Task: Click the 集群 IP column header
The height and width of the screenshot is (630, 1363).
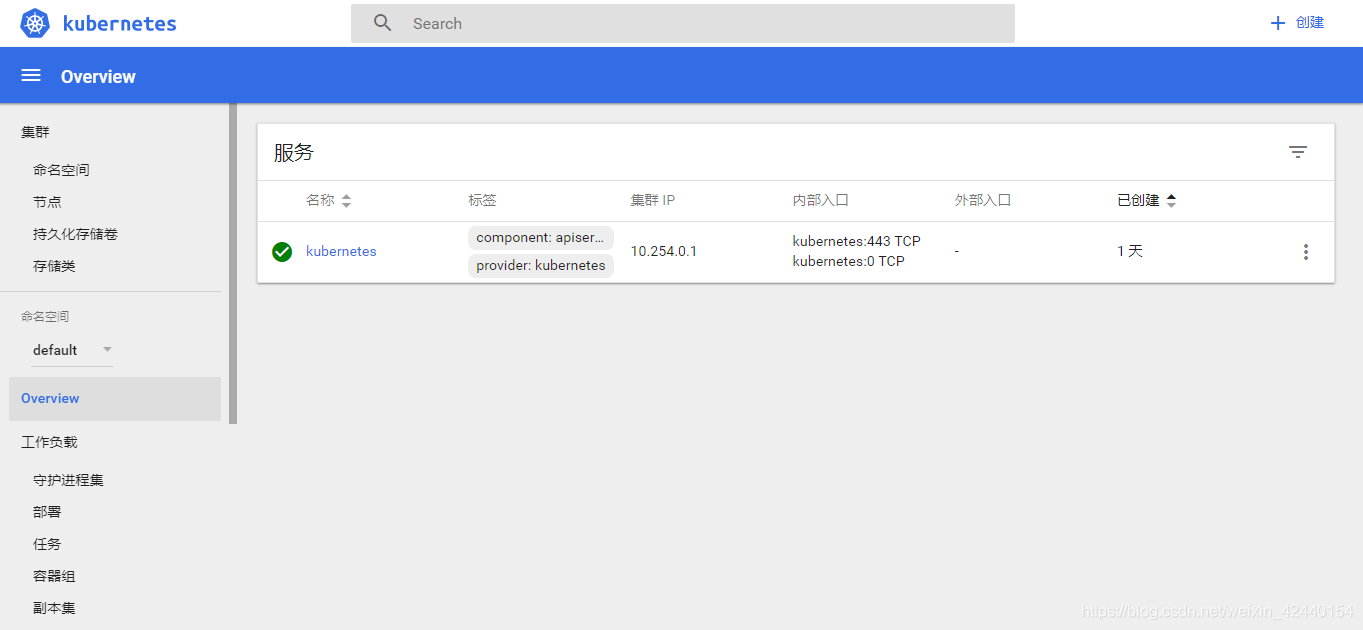Action: (653, 200)
